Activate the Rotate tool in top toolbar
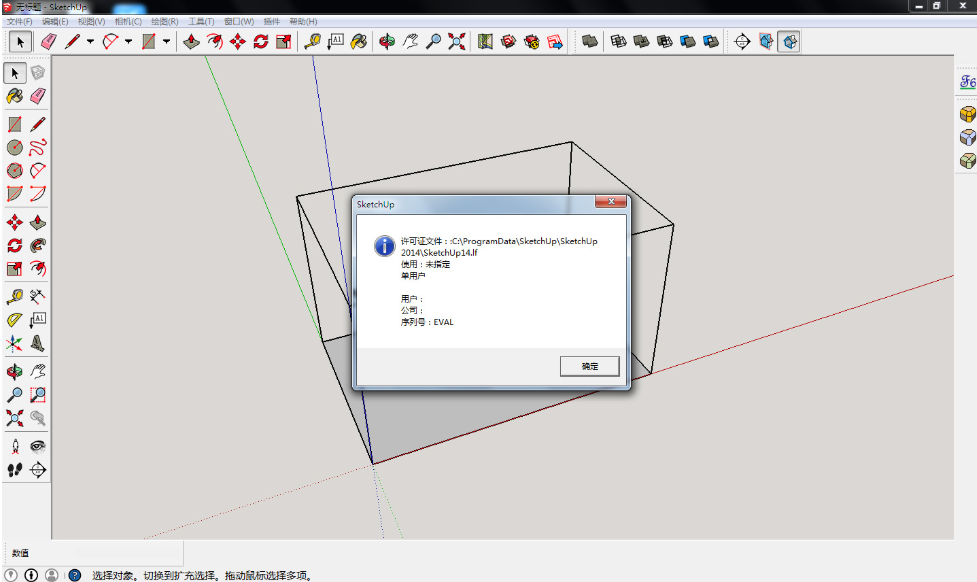Screen dimensions: 977x582 point(260,42)
